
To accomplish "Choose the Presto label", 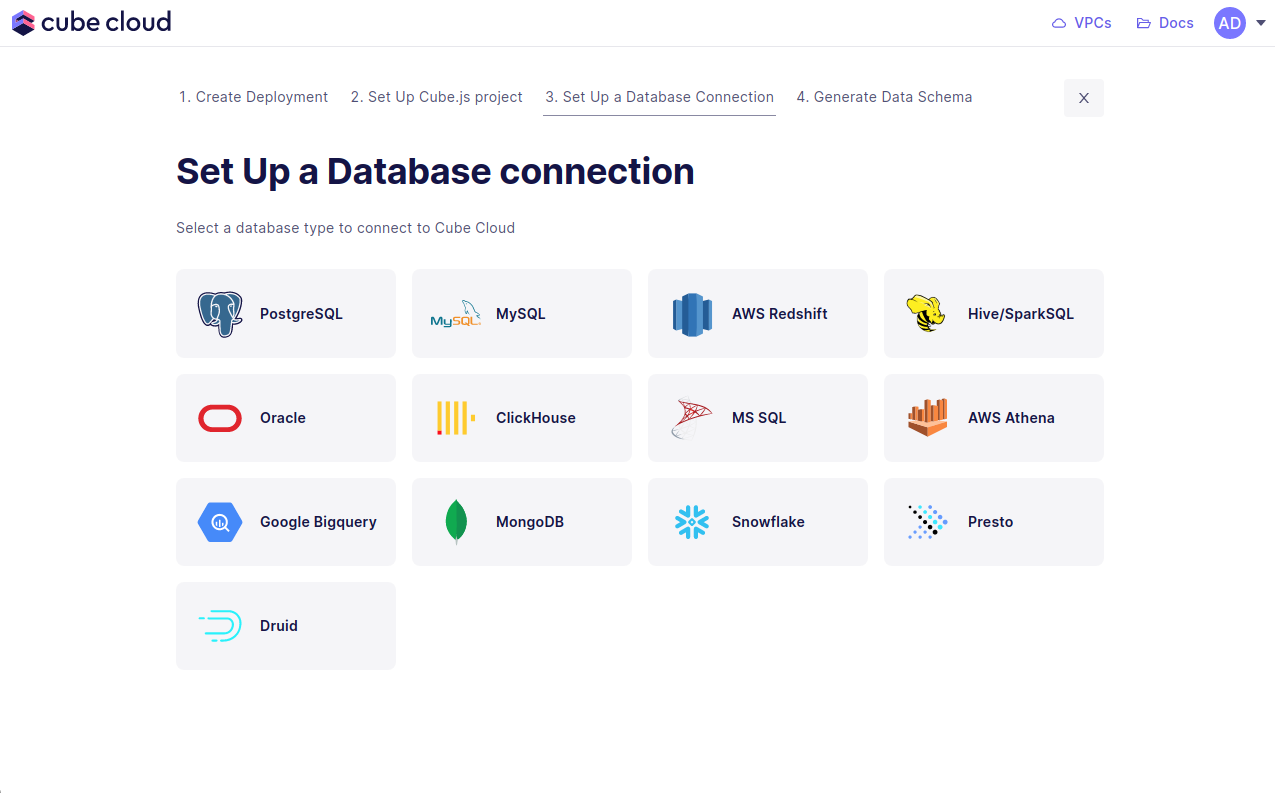I will pyautogui.click(x=991, y=522).
